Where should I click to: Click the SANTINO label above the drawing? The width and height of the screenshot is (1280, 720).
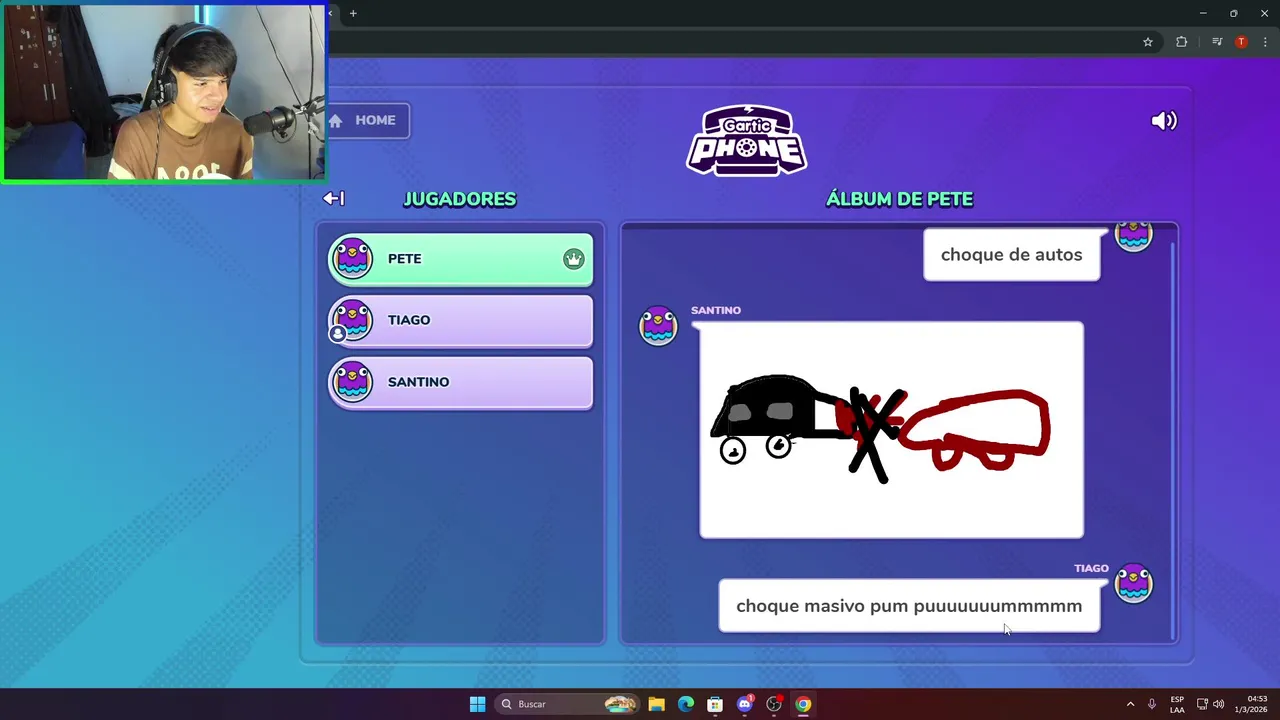[716, 310]
